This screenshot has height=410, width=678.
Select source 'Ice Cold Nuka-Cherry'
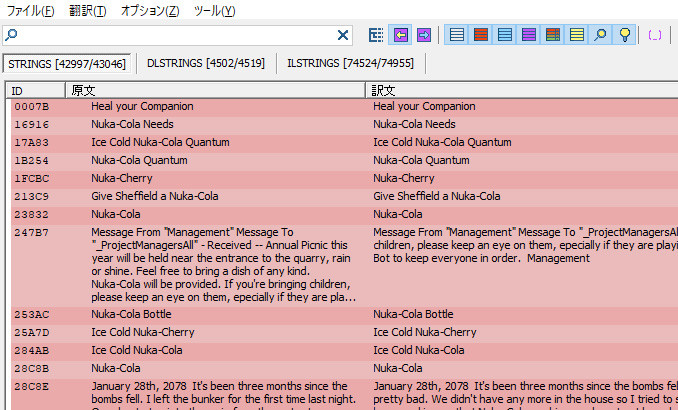(143, 332)
